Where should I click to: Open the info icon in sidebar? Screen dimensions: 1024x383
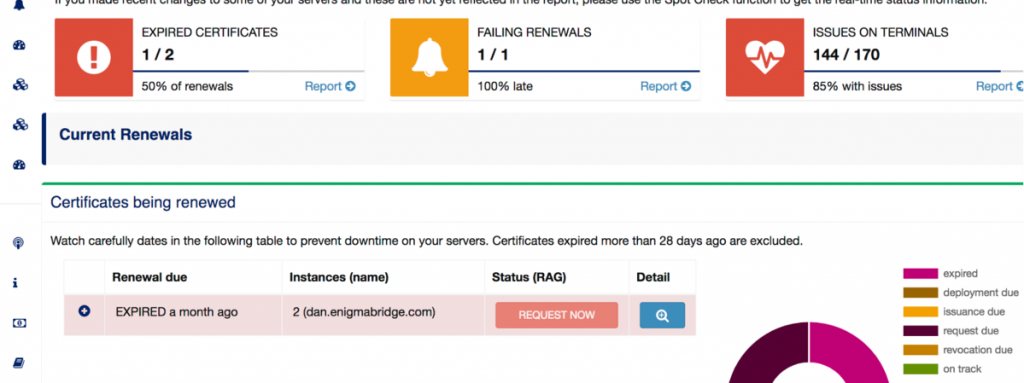[16, 283]
